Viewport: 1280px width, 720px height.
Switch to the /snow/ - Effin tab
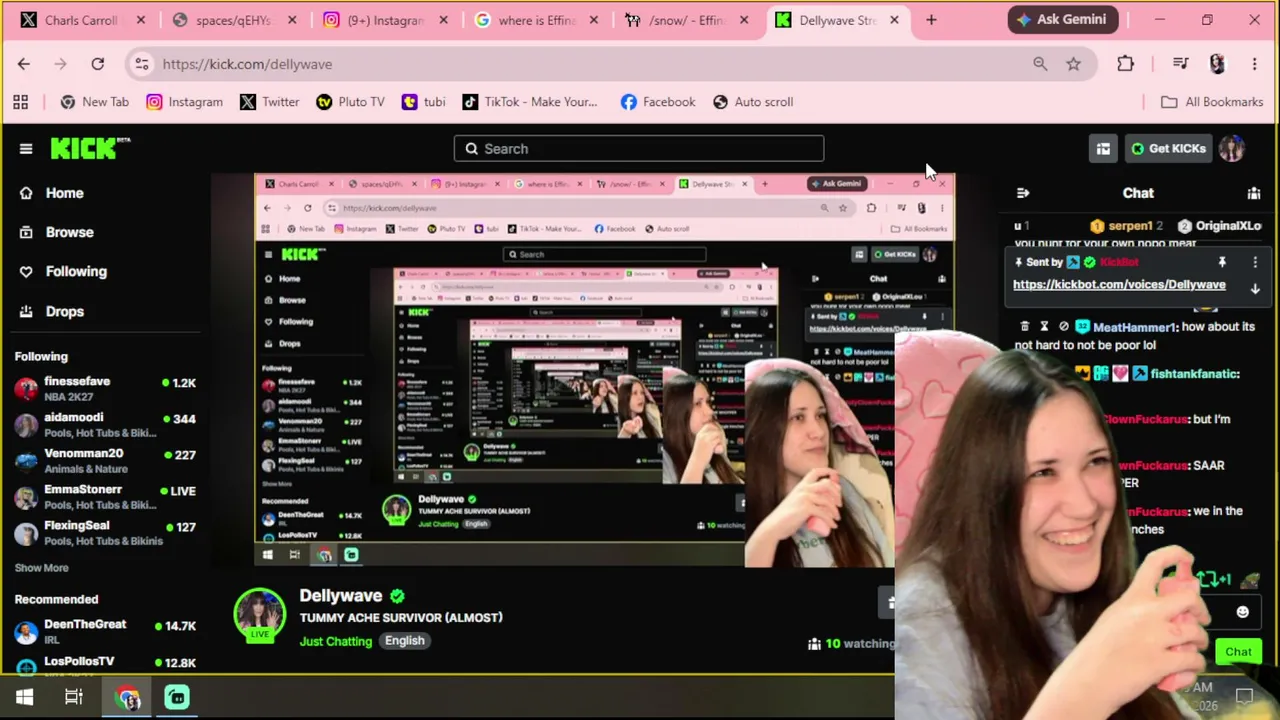[686, 20]
